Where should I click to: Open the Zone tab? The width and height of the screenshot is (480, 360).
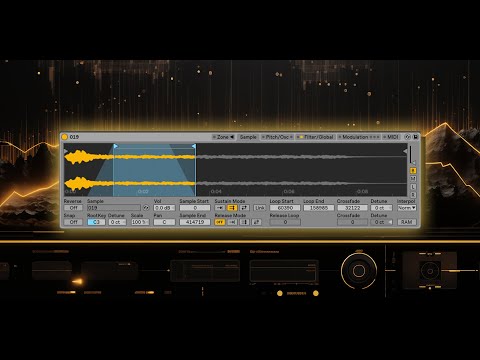(223, 137)
